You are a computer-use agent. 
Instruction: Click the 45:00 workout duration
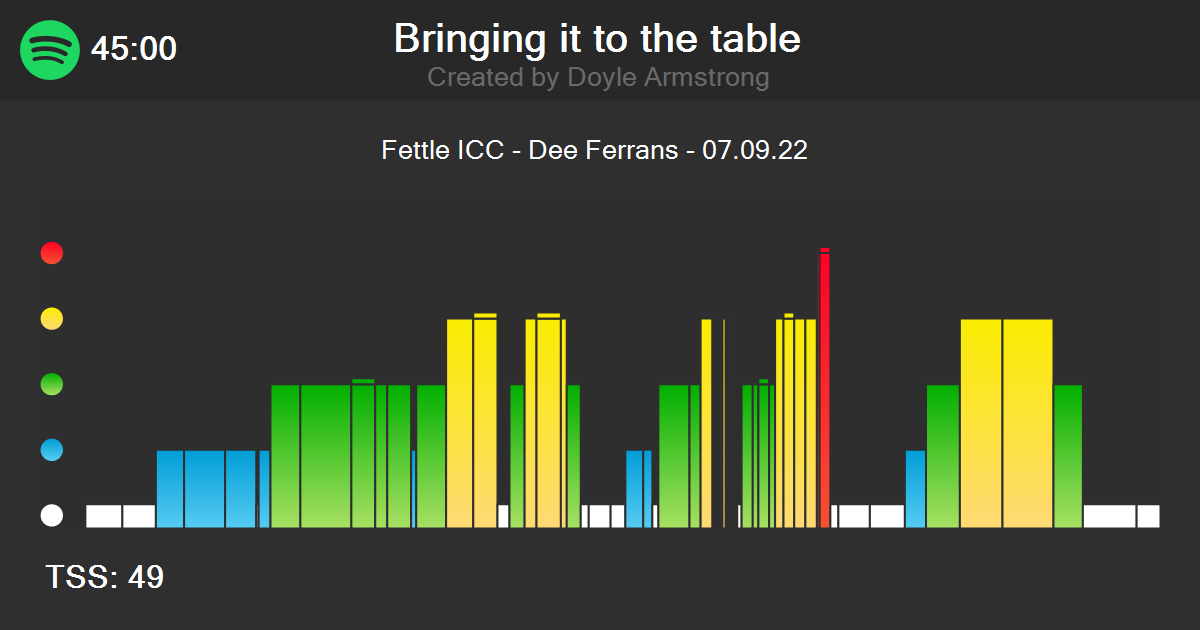(x=134, y=48)
